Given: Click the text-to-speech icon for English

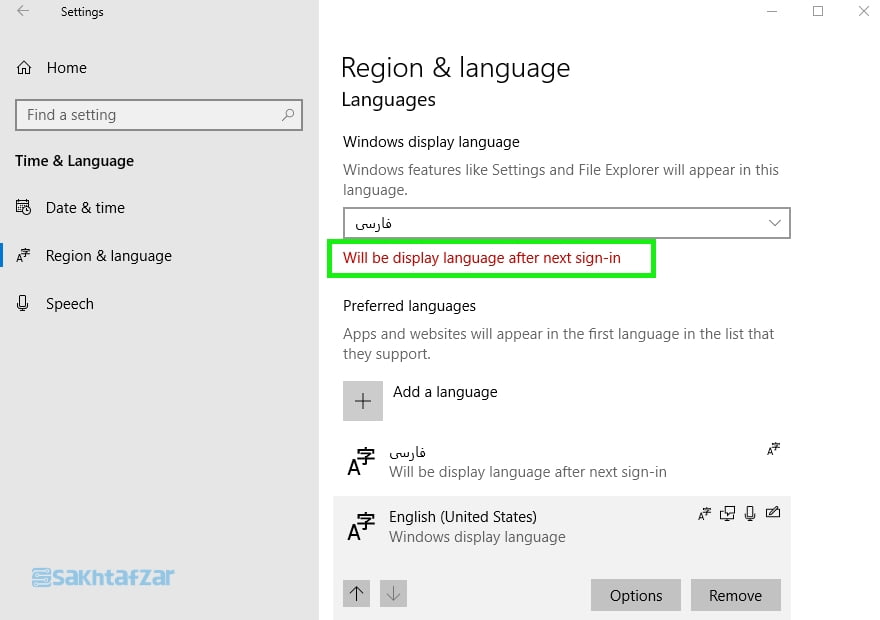Looking at the screenshot, I should tap(727, 514).
